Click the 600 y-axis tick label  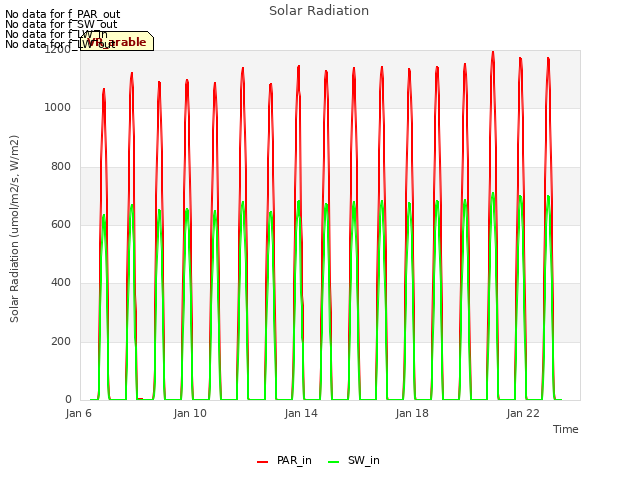tap(61, 224)
